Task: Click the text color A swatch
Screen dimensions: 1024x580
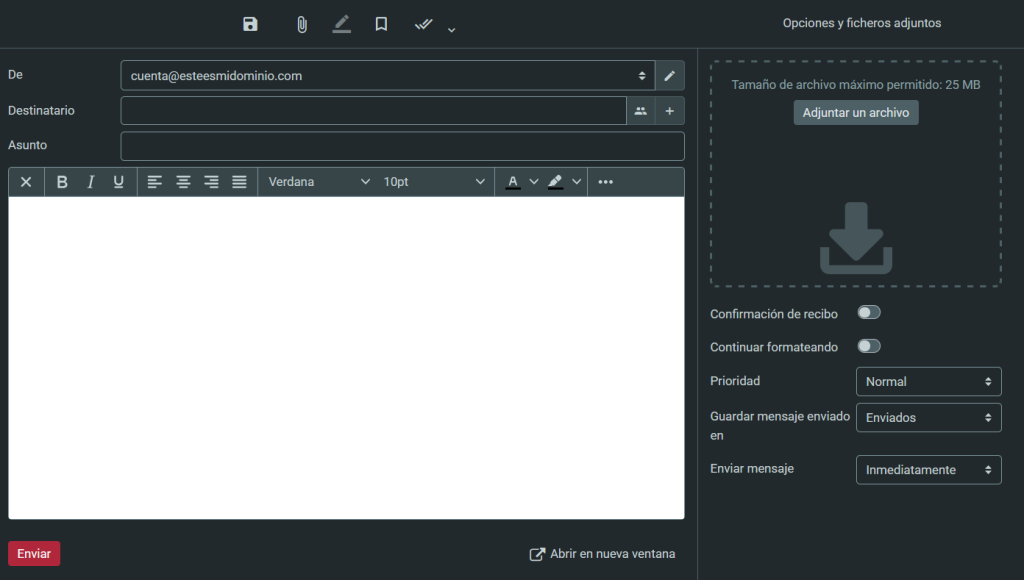Action: 513,182
